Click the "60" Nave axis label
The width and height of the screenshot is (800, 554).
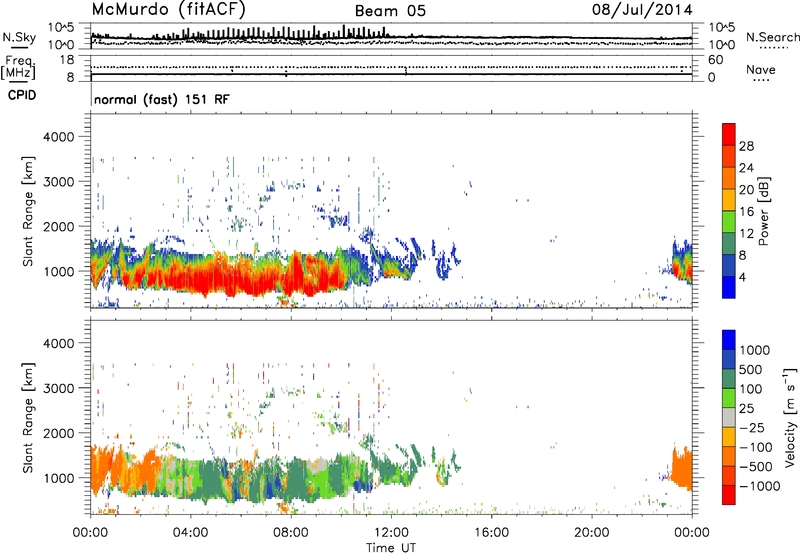[x=715, y=60]
